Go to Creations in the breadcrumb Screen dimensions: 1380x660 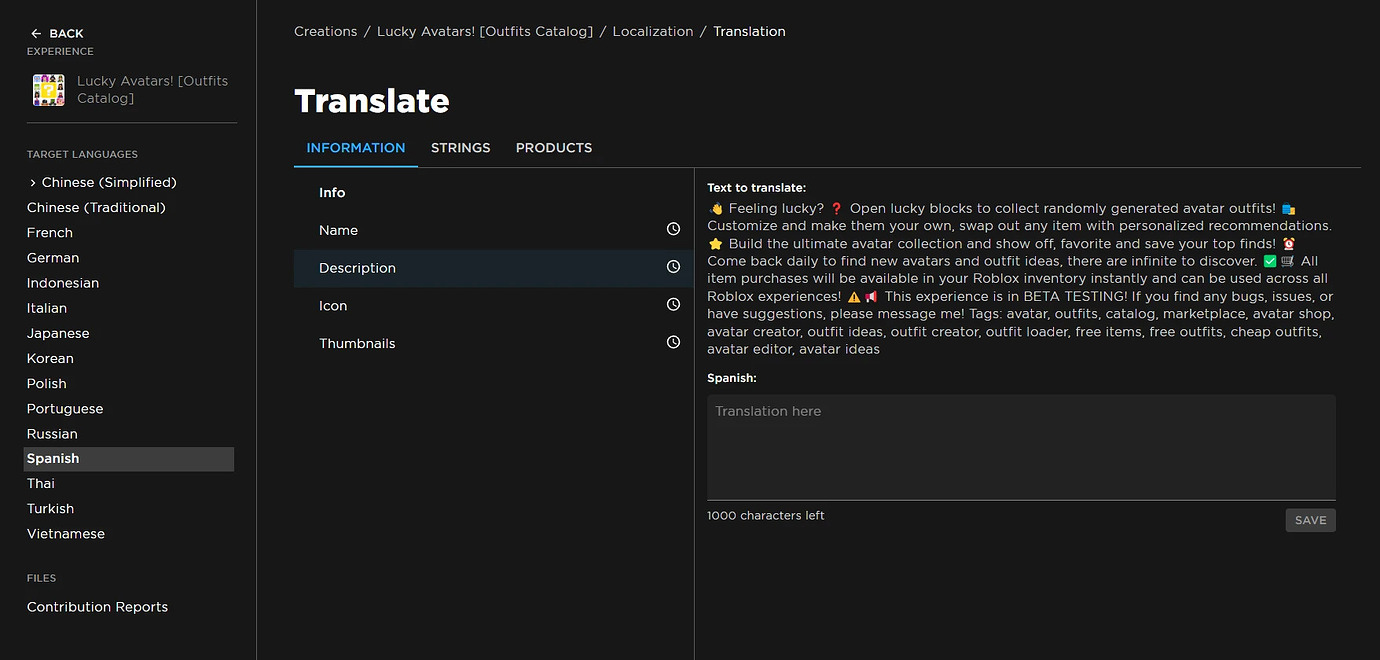pyautogui.click(x=325, y=32)
